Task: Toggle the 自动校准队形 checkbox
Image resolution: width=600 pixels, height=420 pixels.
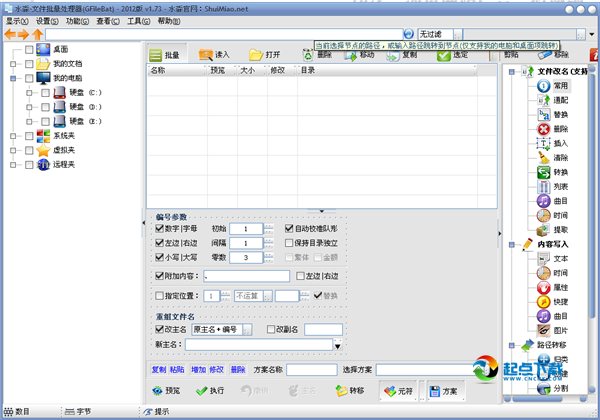Action: pyautogui.click(x=289, y=228)
